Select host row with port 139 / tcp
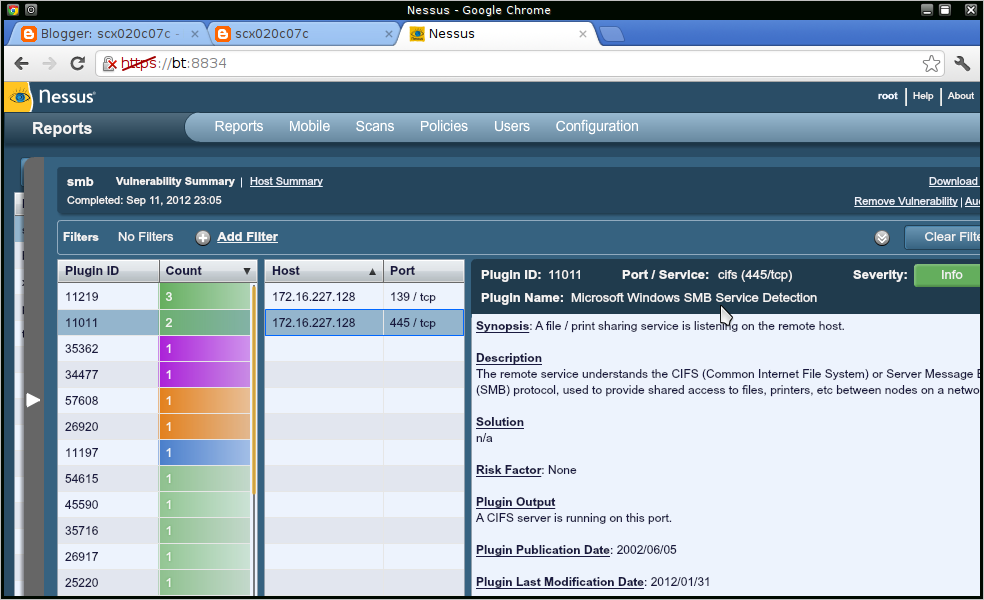 click(x=365, y=297)
